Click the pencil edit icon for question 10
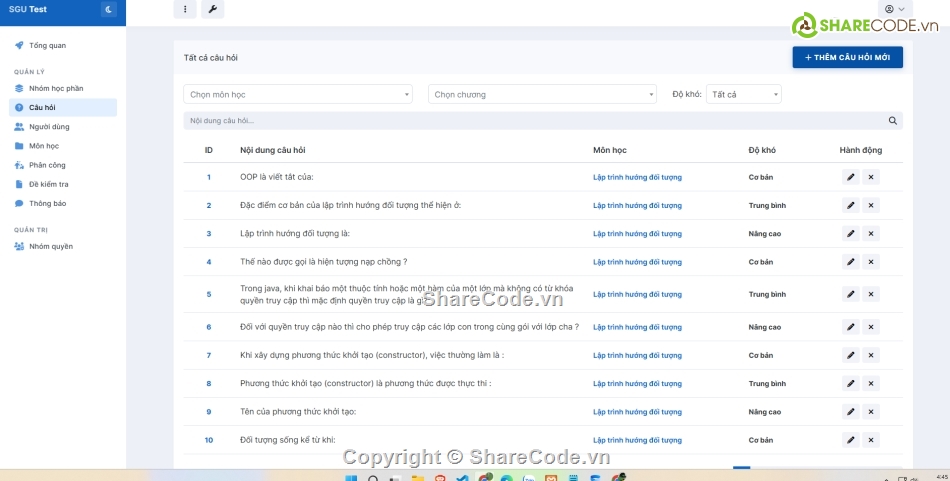 pyautogui.click(x=850, y=440)
